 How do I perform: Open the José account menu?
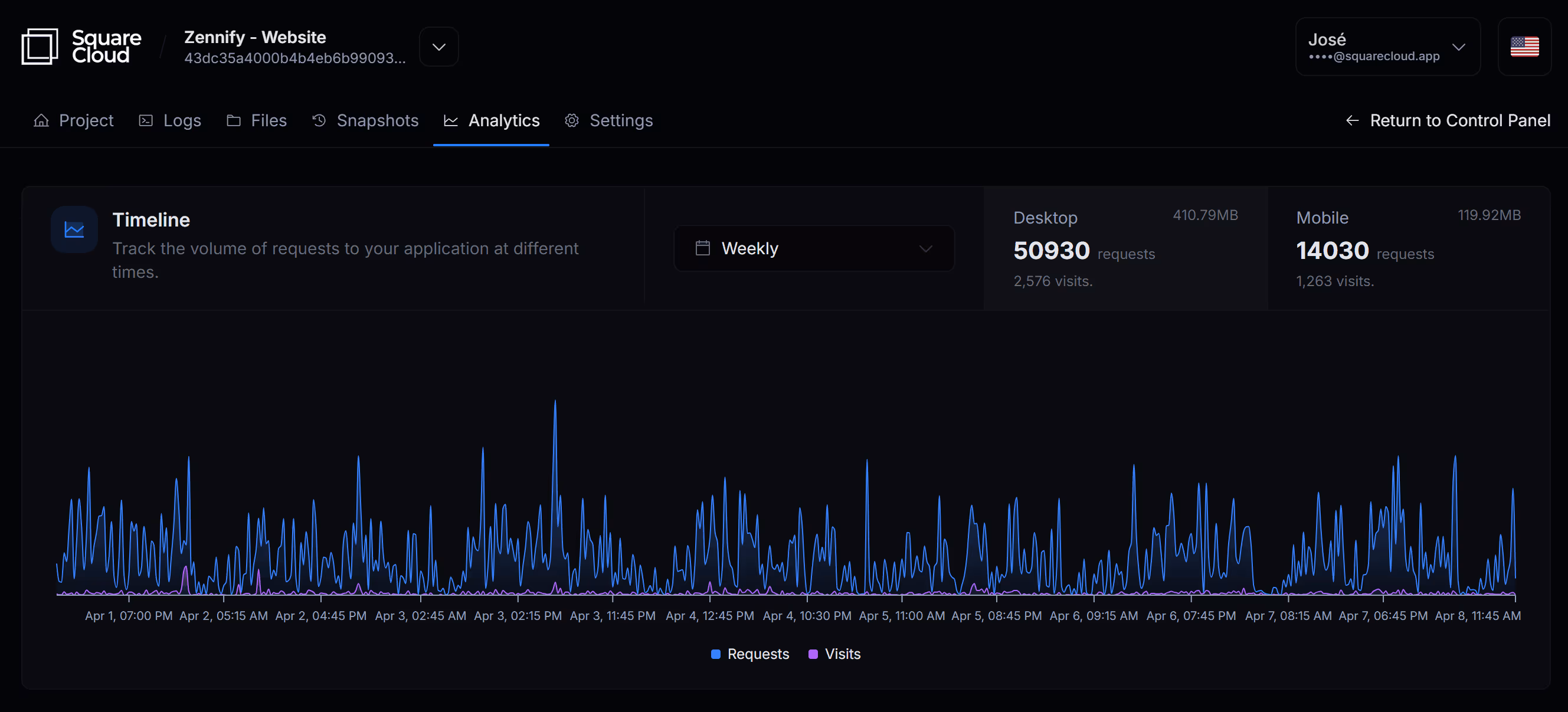1388,47
